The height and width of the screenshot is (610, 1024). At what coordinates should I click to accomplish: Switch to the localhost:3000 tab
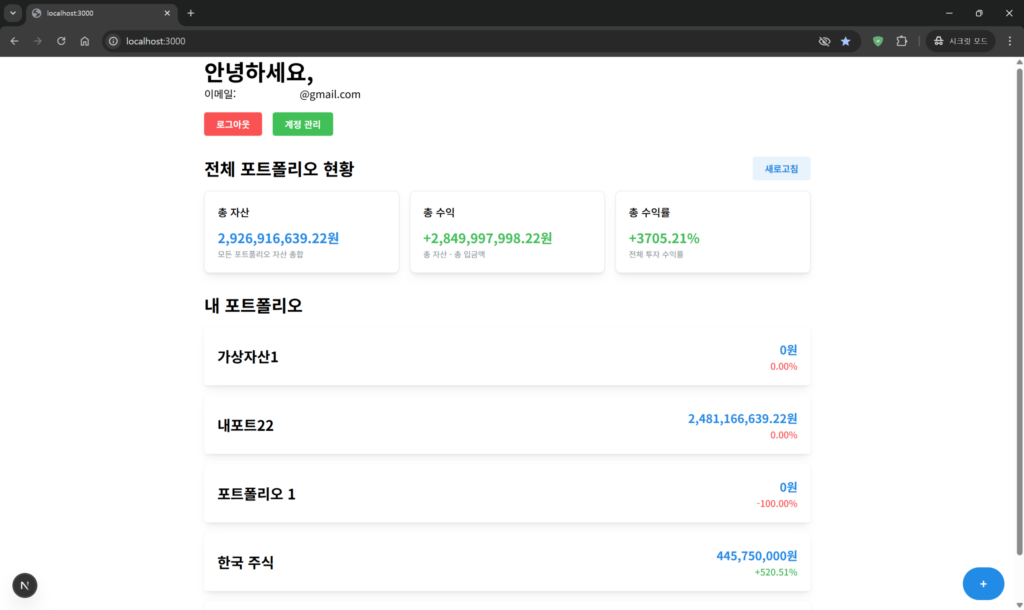click(x=95, y=13)
